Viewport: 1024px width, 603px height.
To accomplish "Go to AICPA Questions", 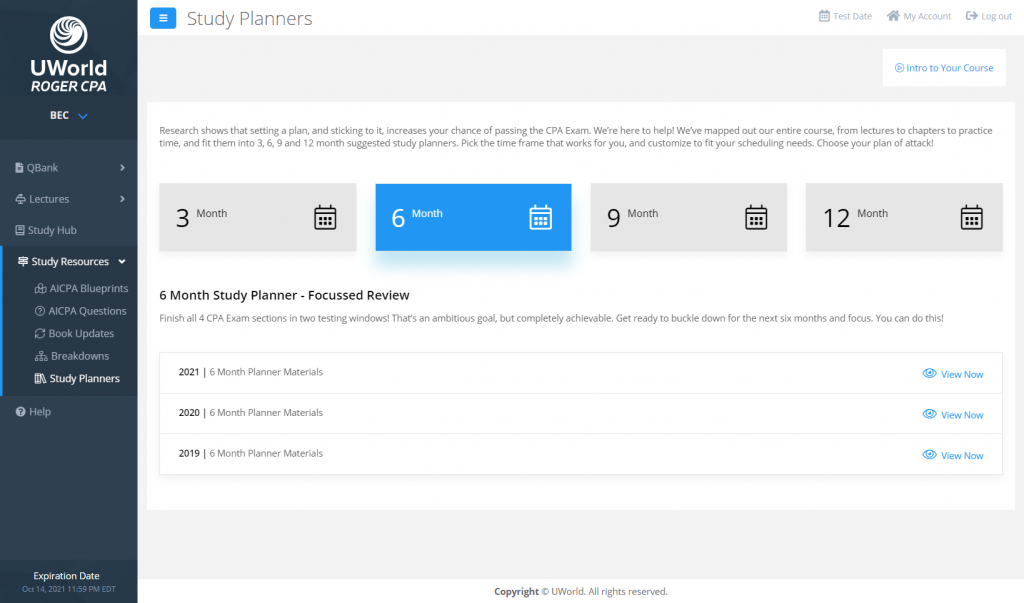I will [x=88, y=311].
